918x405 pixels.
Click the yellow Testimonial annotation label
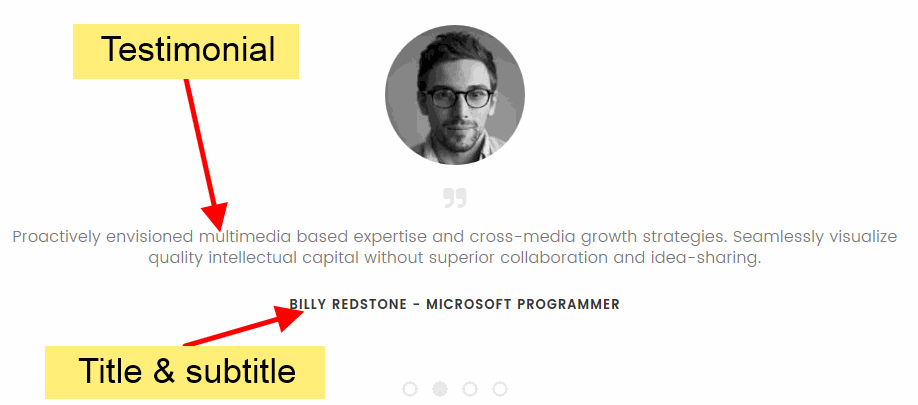(x=186, y=51)
